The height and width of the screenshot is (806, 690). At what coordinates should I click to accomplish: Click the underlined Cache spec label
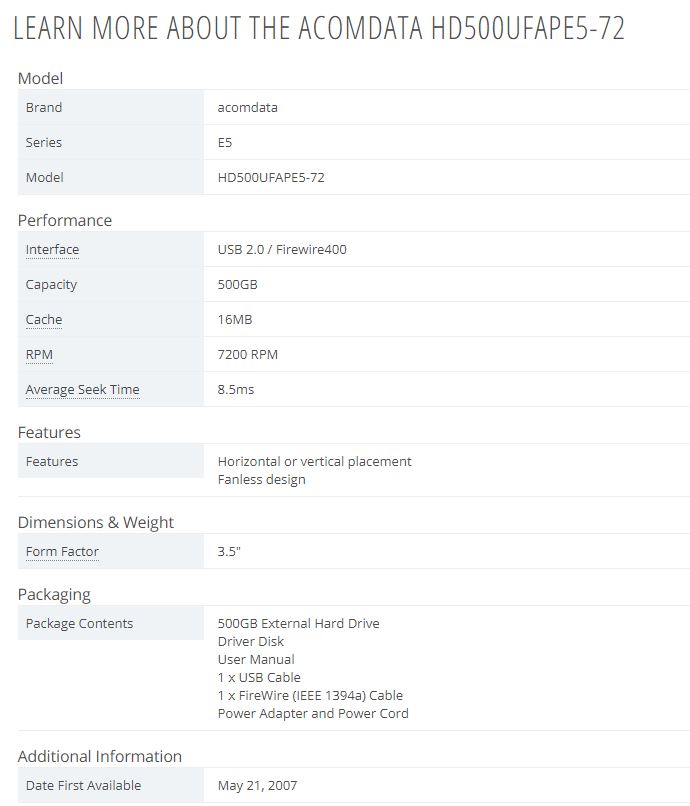(x=44, y=320)
